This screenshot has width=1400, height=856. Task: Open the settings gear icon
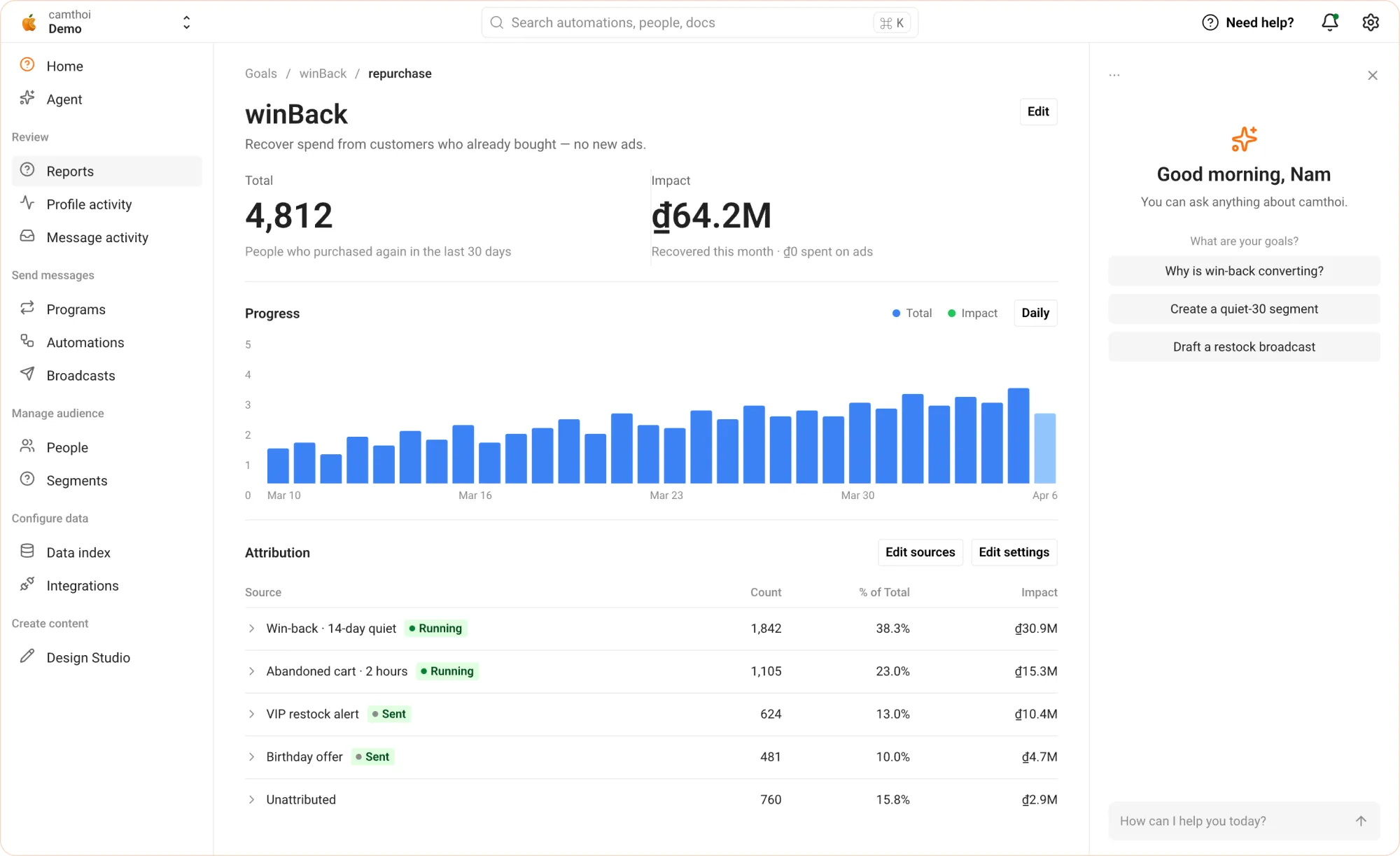1371,22
